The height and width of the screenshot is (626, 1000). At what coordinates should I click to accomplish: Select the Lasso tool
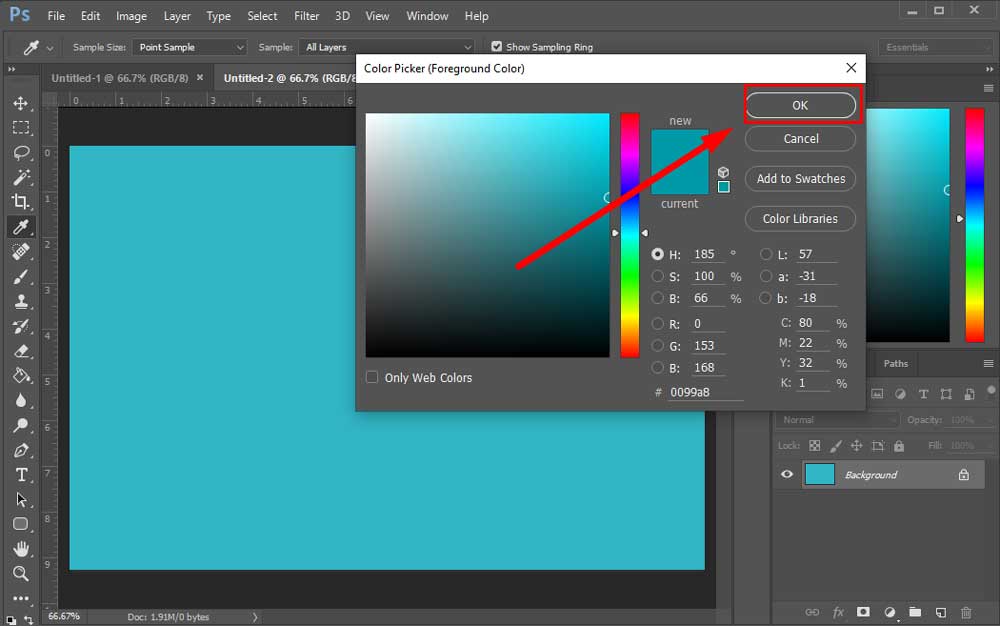click(x=20, y=152)
